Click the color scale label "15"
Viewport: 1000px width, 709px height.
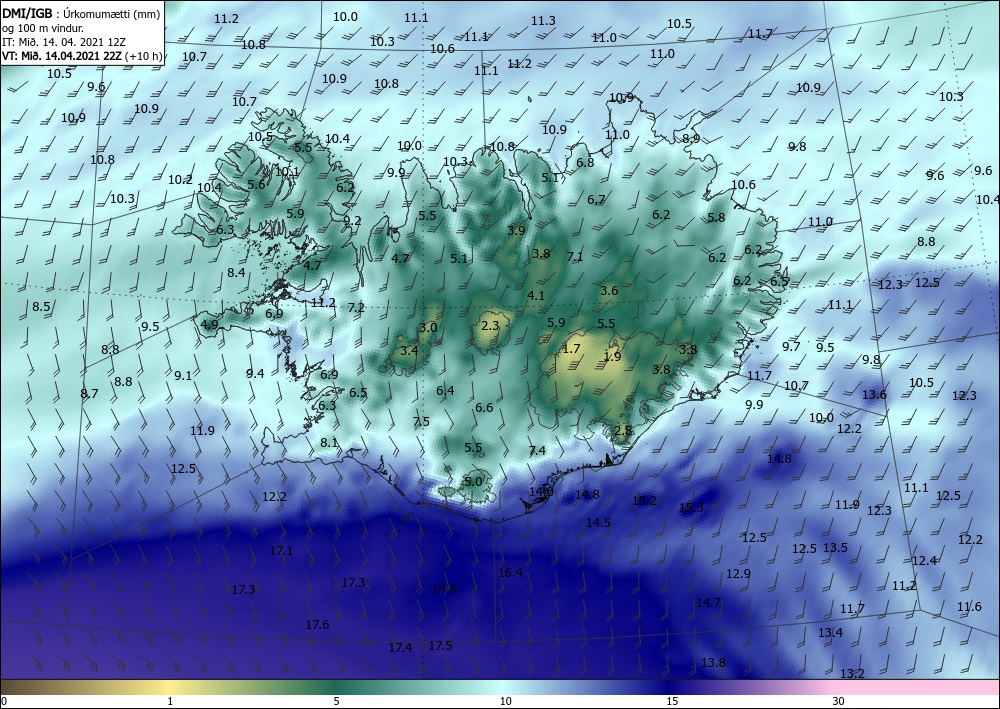pos(672,701)
